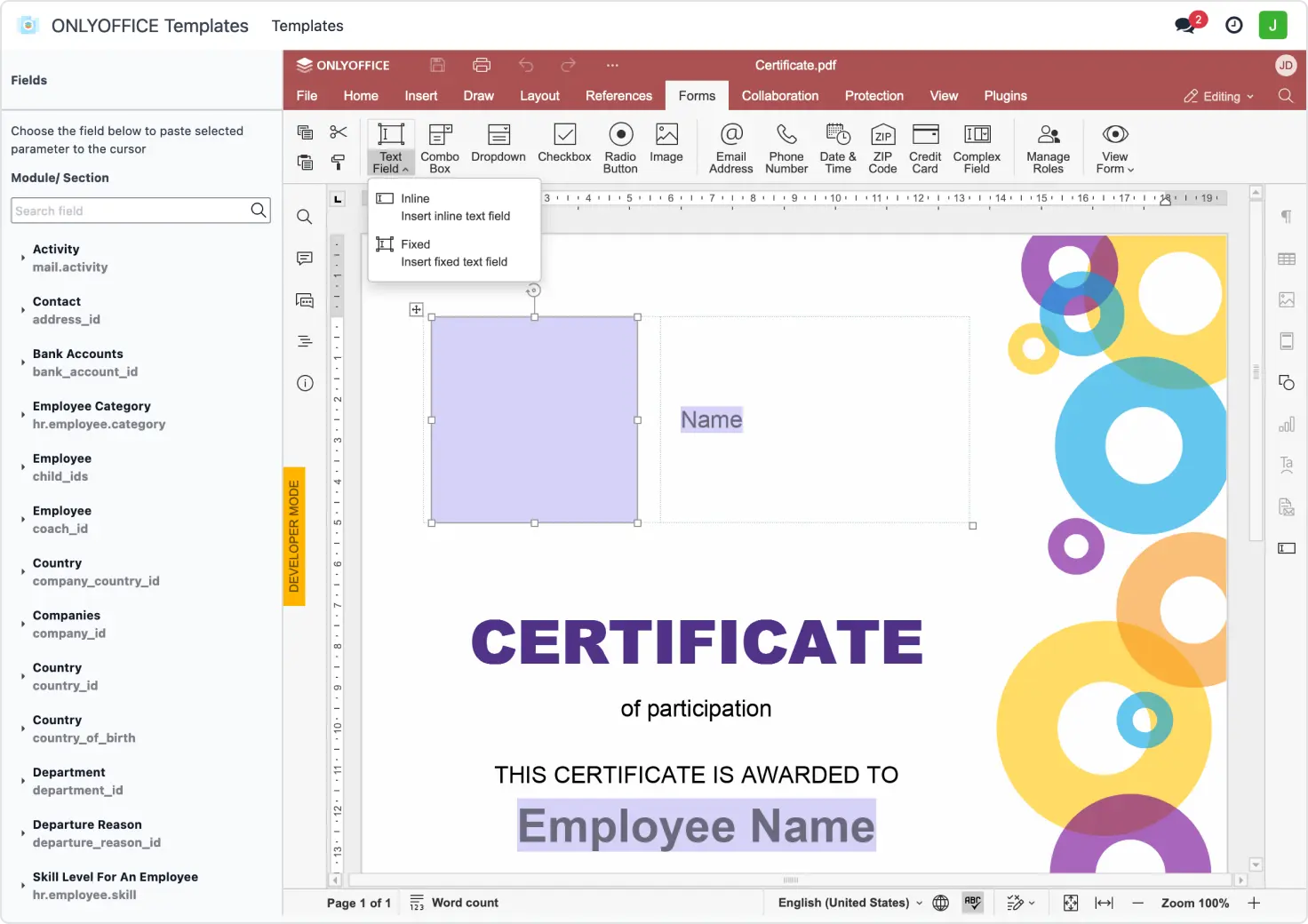Insert a Date & Time field
Image resolution: width=1308 pixels, height=924 pixels.
pos(838,148)
